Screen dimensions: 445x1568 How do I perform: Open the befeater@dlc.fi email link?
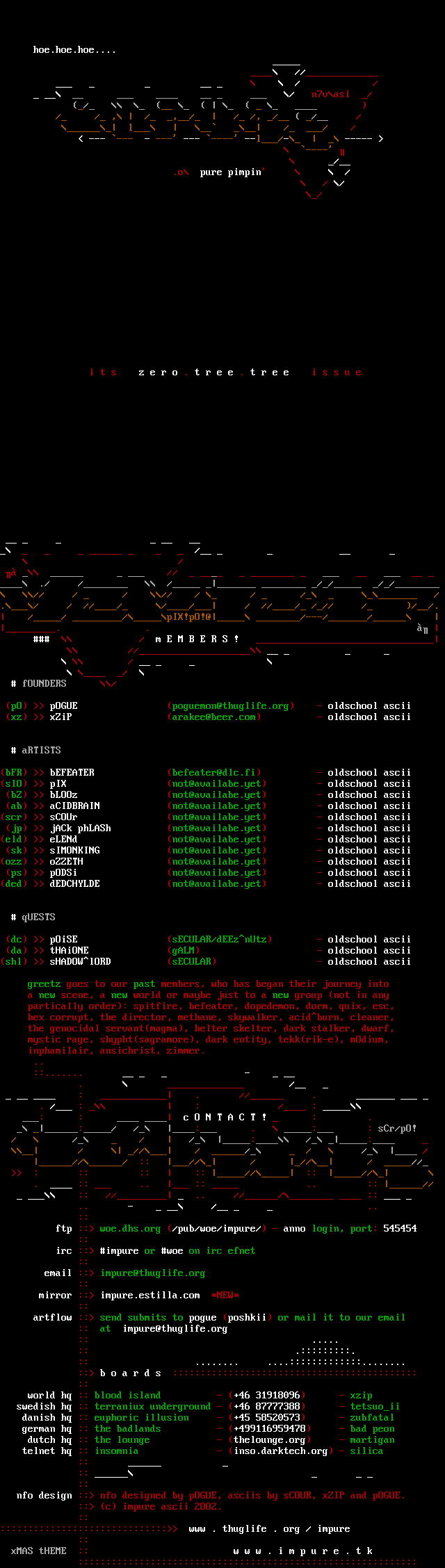(213, 772)
